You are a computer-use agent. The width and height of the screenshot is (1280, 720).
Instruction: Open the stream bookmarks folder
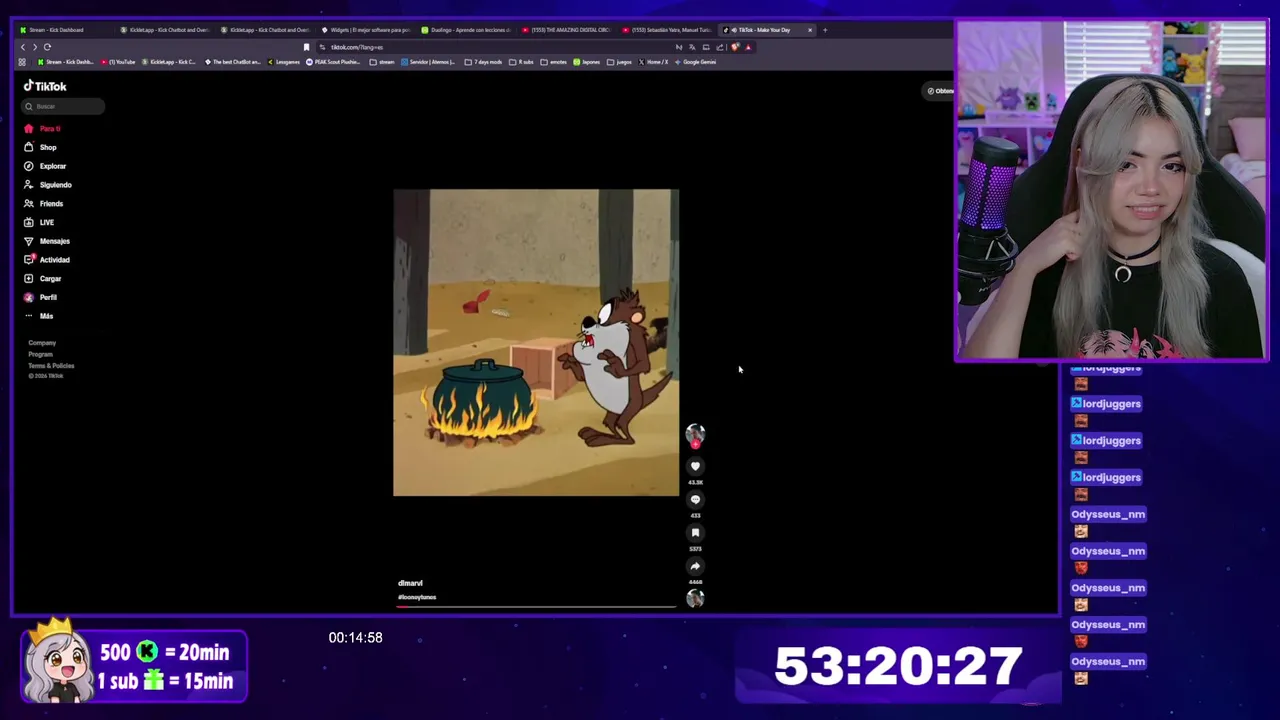pyautogui.click(x=382, y=62)
